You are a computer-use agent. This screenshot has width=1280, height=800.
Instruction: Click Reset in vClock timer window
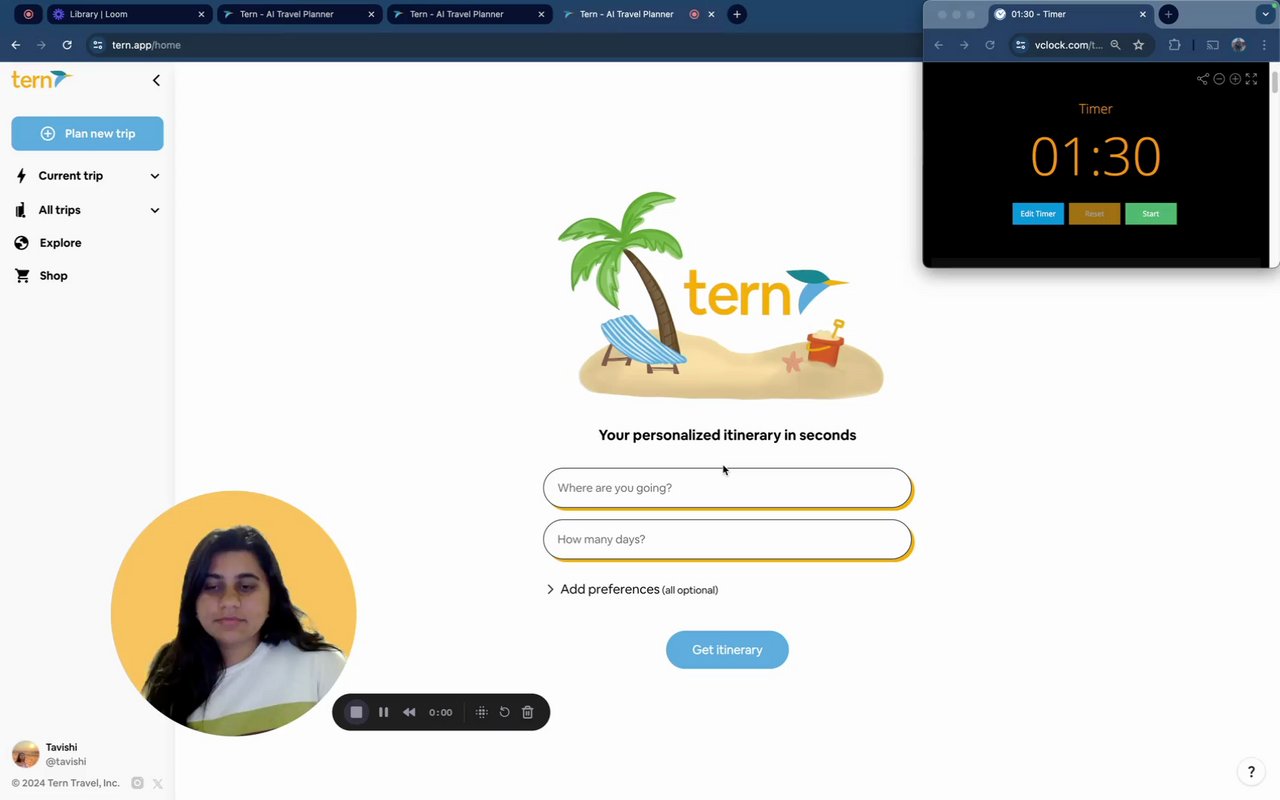1094,214
